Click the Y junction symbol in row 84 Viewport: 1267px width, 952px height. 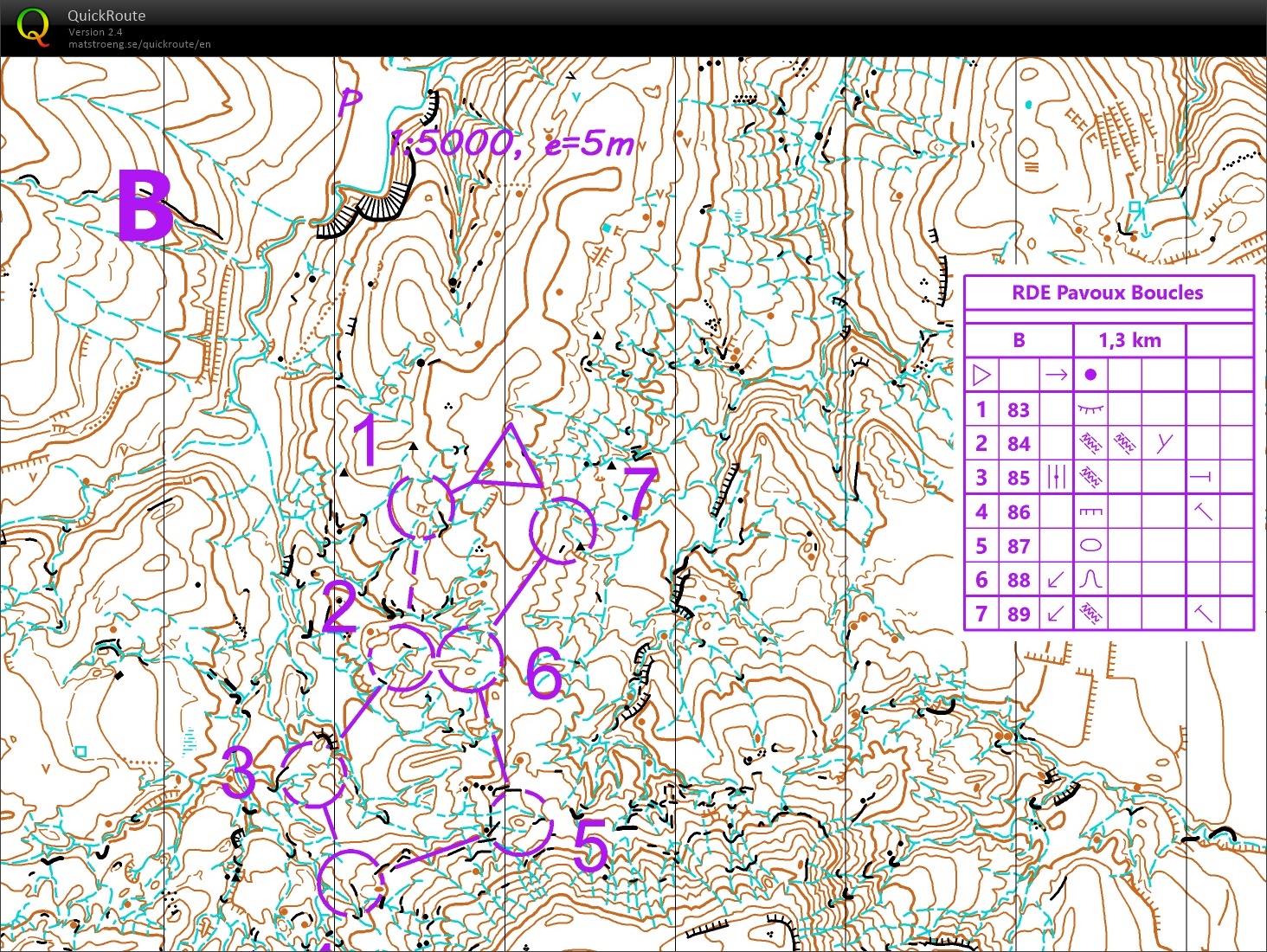point(1164,443)
